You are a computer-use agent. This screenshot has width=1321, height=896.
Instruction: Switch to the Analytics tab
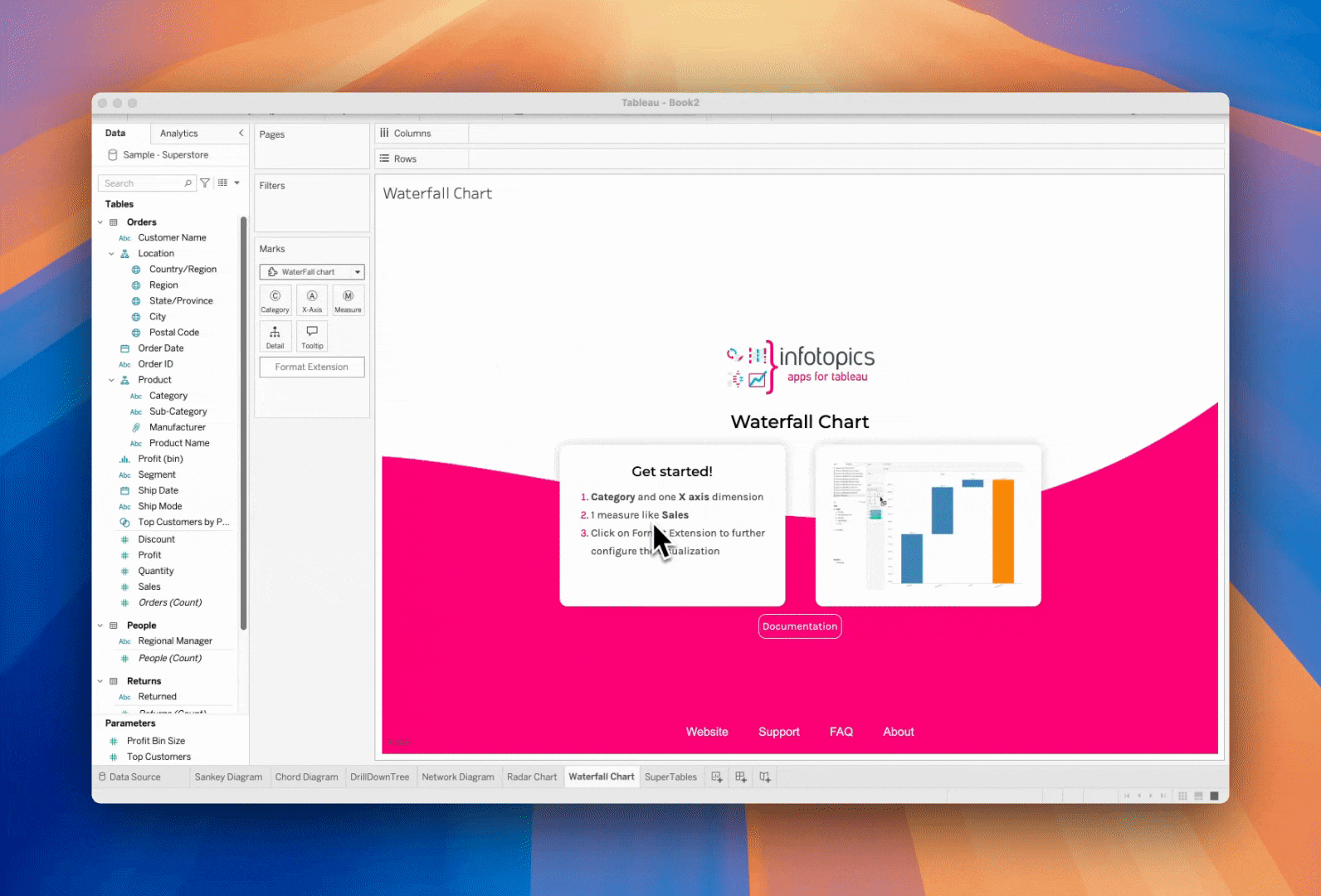coord(179,134)
